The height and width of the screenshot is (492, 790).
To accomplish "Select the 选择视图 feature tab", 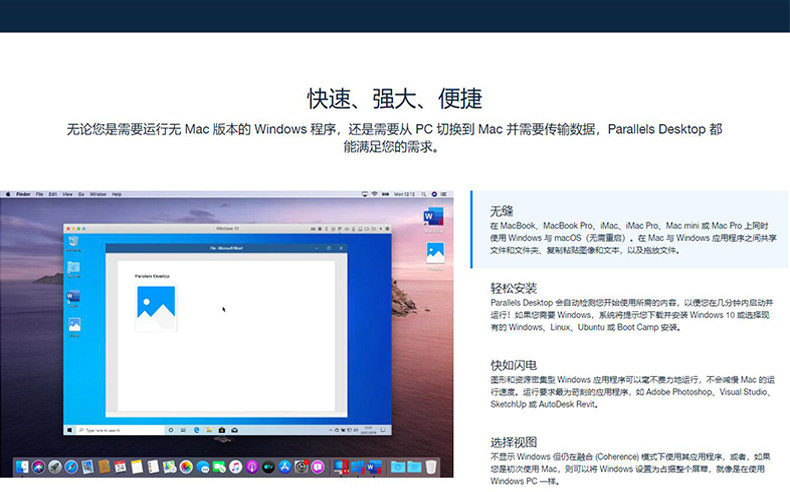I will click(632, 461).
